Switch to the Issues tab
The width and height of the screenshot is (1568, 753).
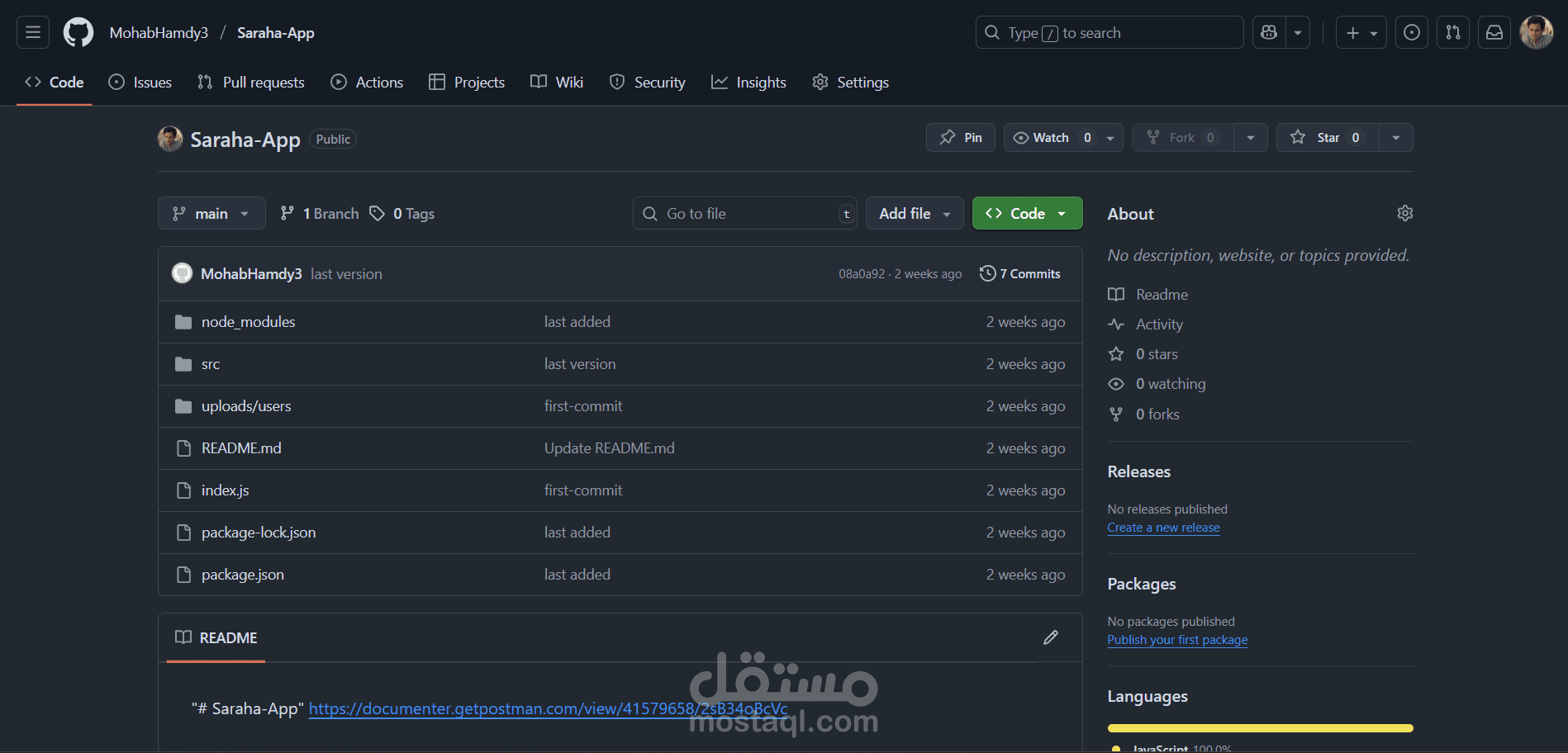(140, 83)
